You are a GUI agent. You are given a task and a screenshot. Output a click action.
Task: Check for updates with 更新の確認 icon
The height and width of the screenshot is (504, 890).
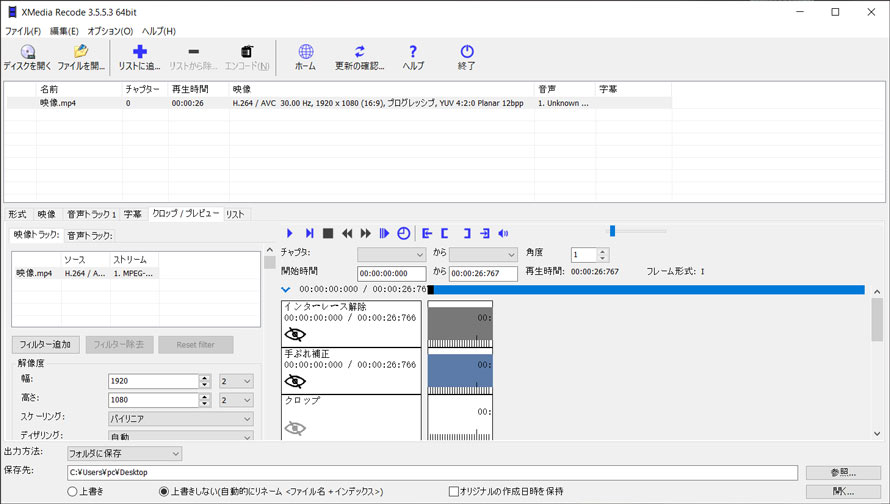pos(360,52)
